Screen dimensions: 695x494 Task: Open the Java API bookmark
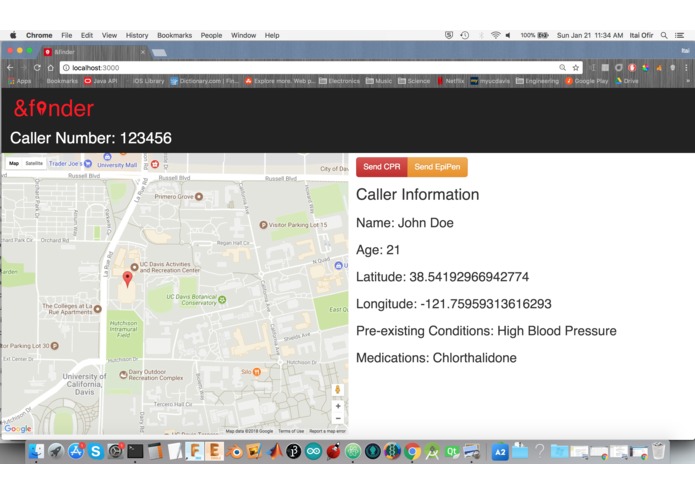pyautogui.click(x=101, y=81)
